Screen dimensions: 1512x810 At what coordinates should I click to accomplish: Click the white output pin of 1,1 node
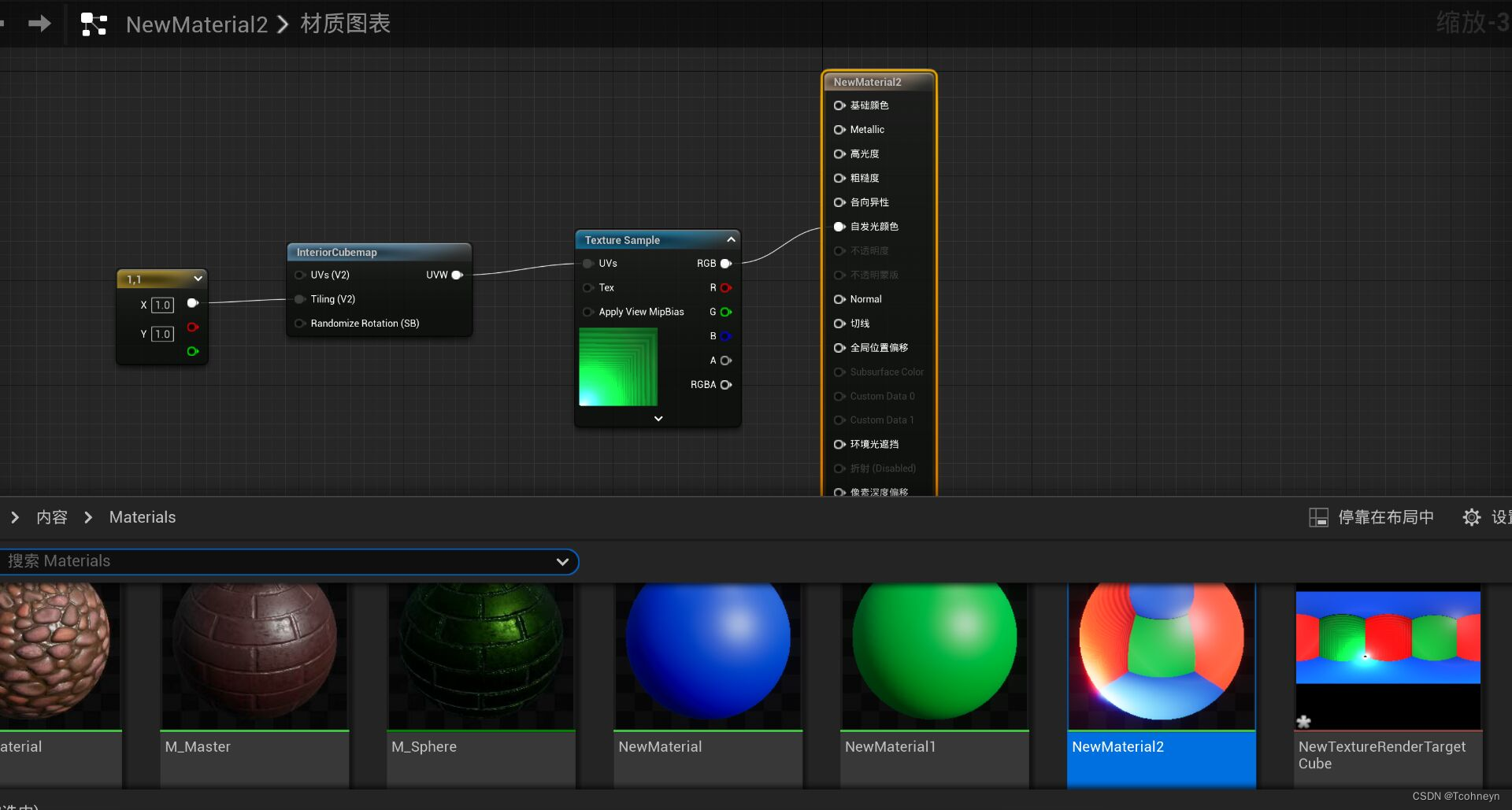(192, 303)
